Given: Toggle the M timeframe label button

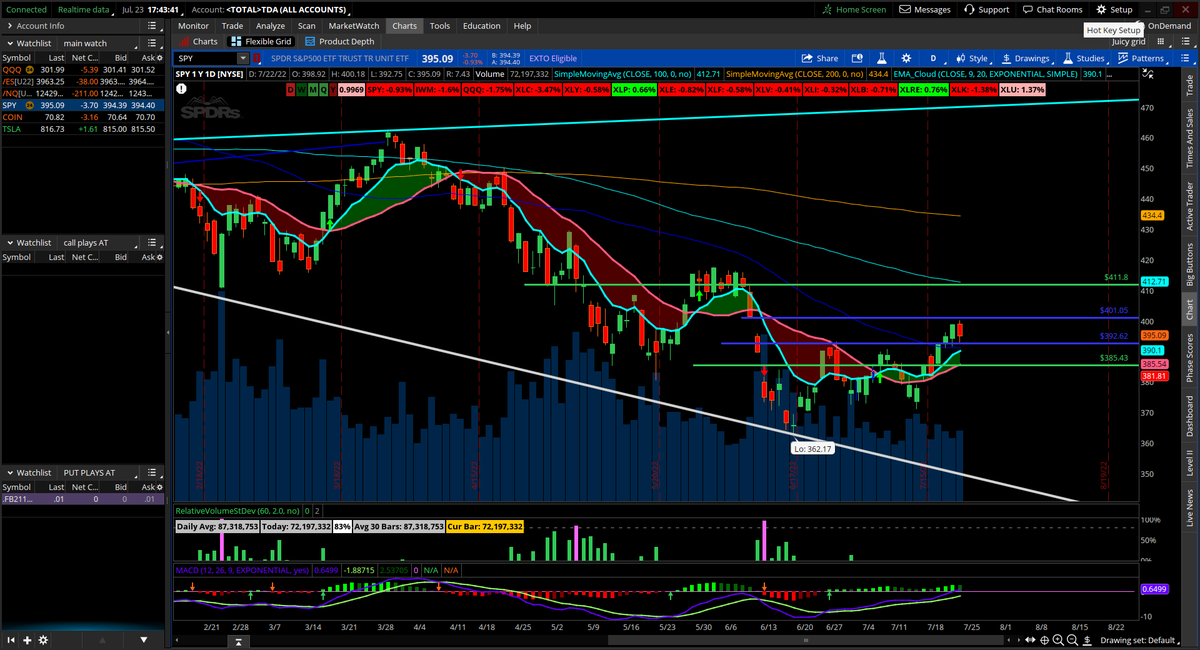Looking at the screenshot, I should pyautogui.click(x=313, y=89).
